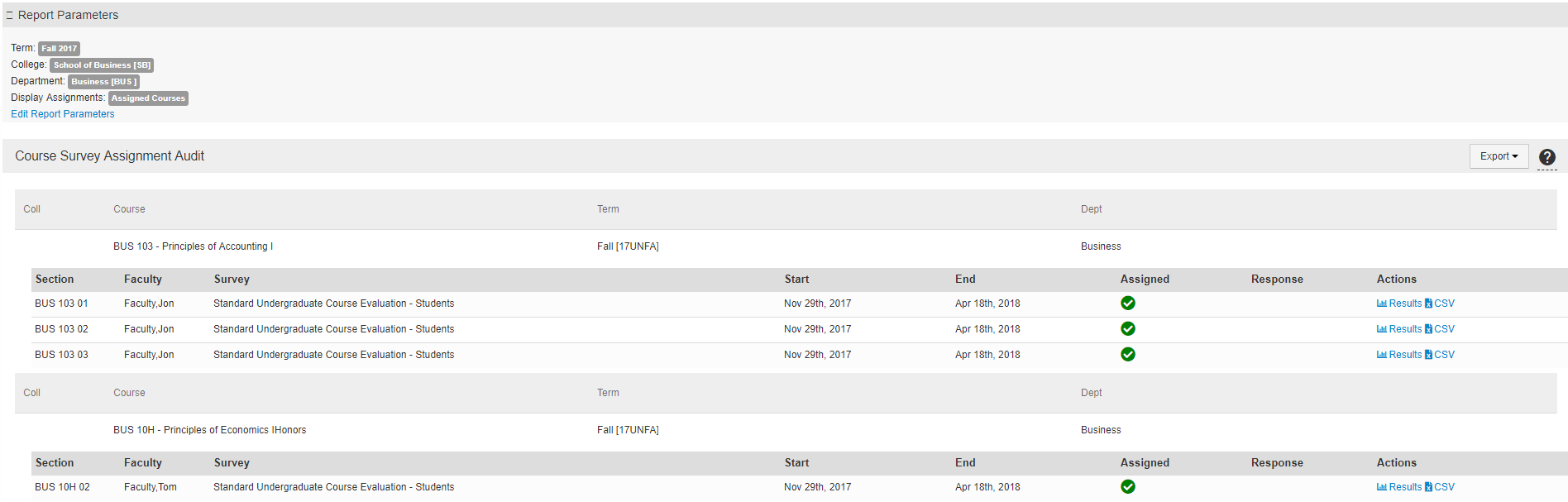Download CSV for section BUS 103 02
This screenshot has height=502, width=1568.
point(1440,329)
